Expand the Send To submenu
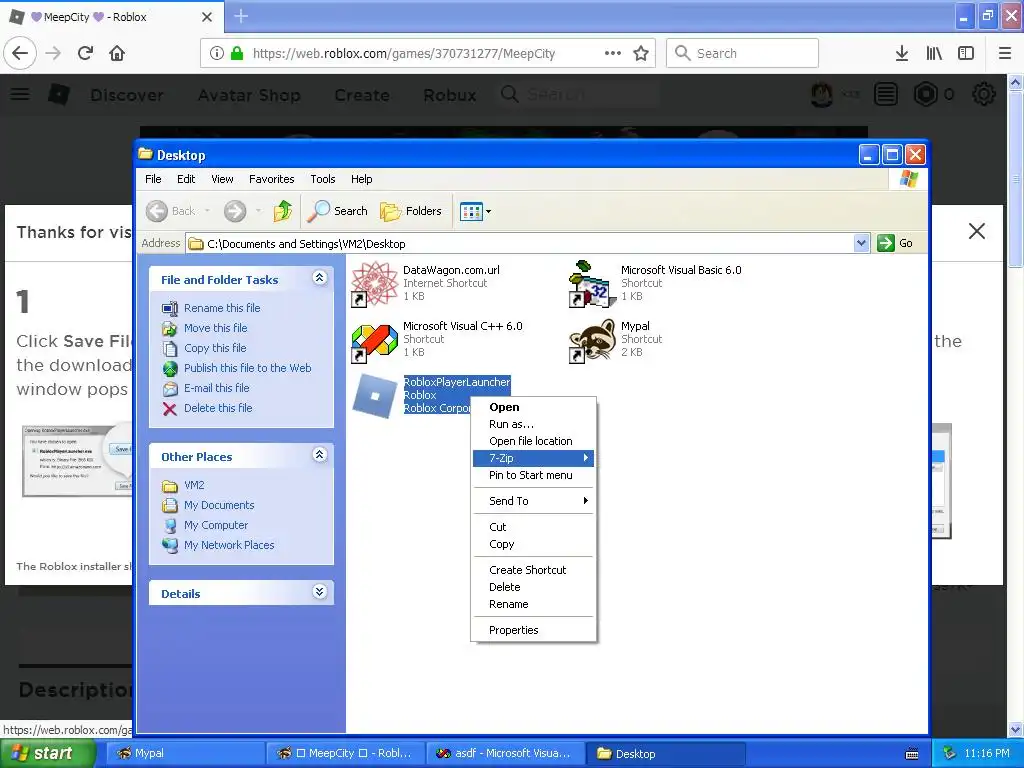Image resolution: width=1024 pixels, height=768 pixels. [533, 501]
